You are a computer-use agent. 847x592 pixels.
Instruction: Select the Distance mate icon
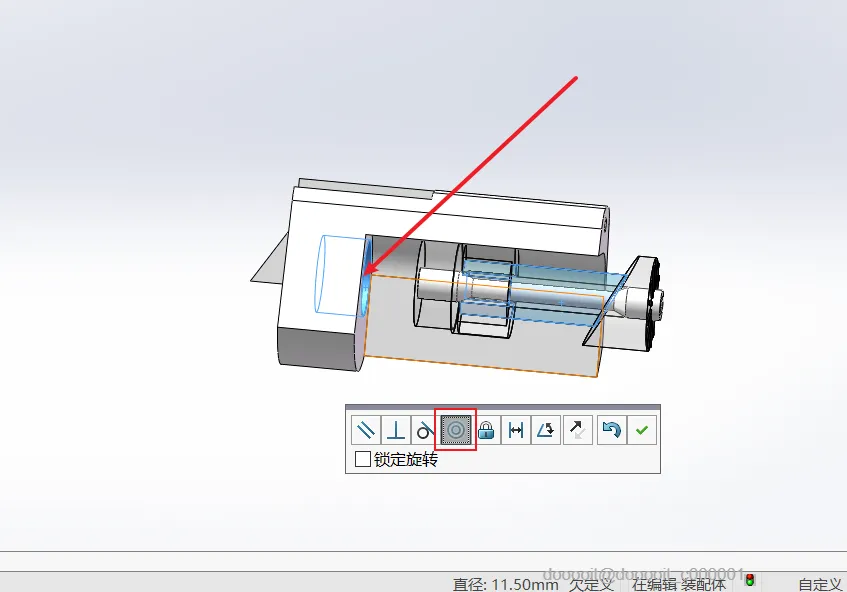coord(516,430)
